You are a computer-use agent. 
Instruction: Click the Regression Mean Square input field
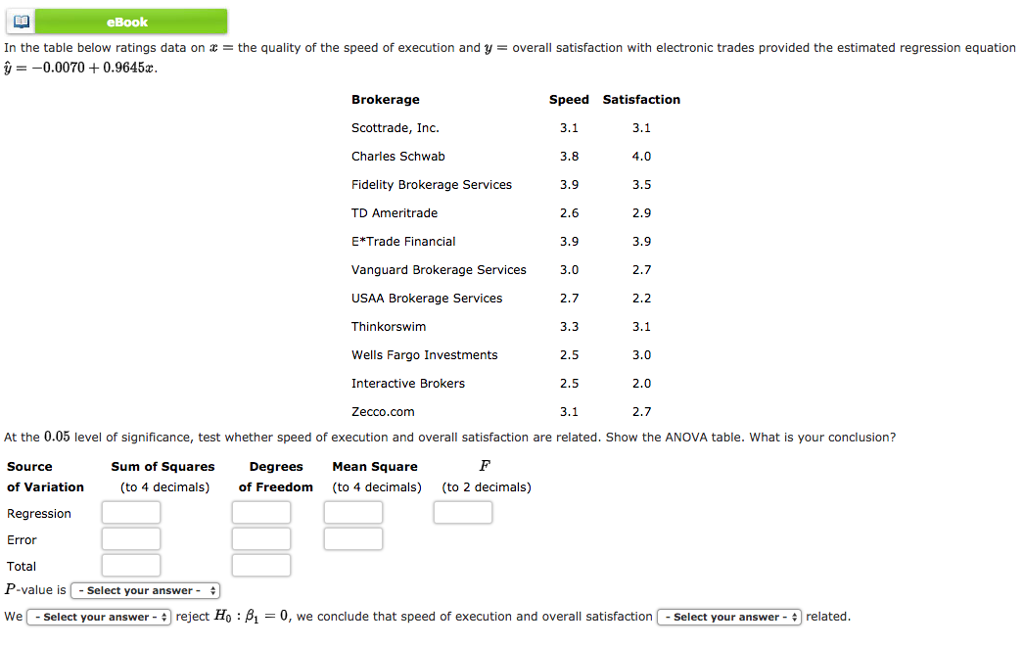(x=352, y=512)
